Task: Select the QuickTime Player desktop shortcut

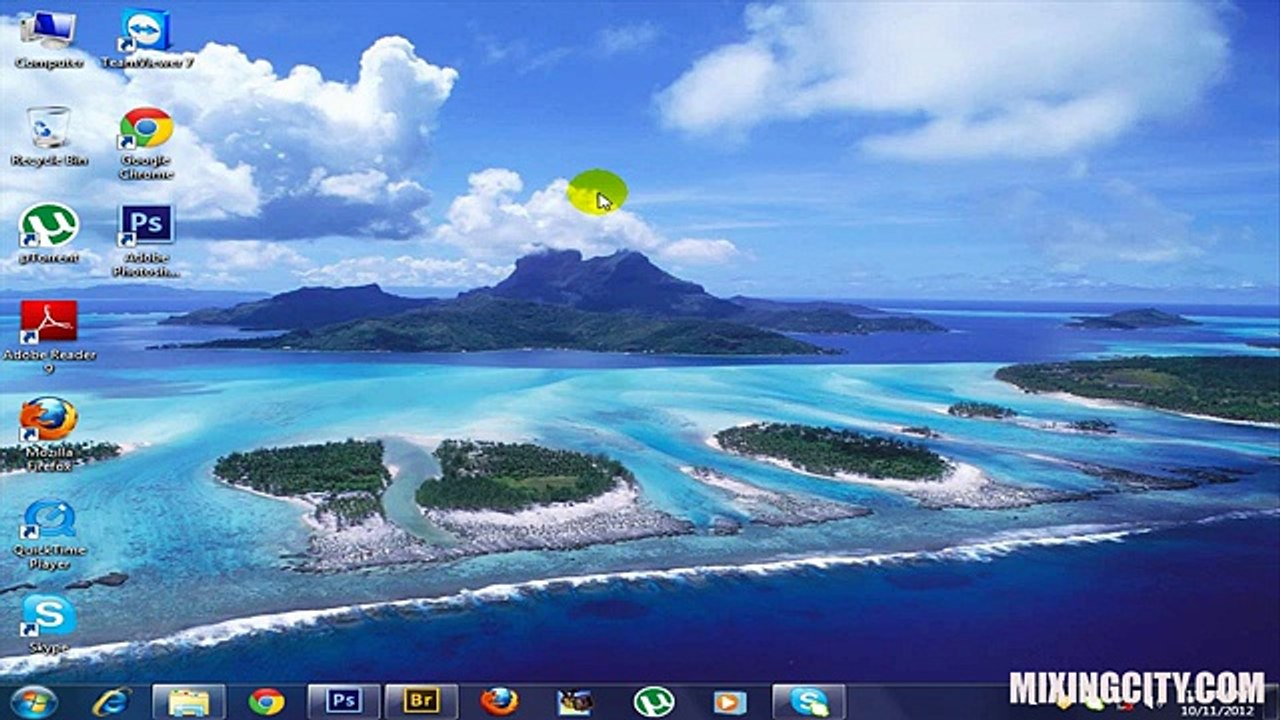Action: coord(49,534)
